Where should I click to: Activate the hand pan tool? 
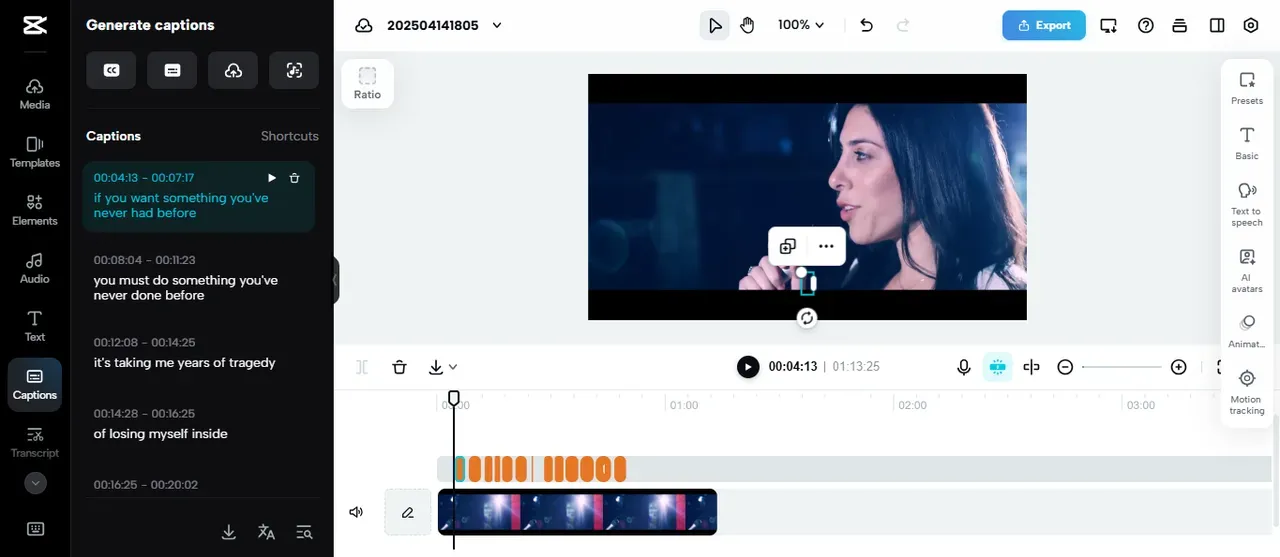click(747, 25)
